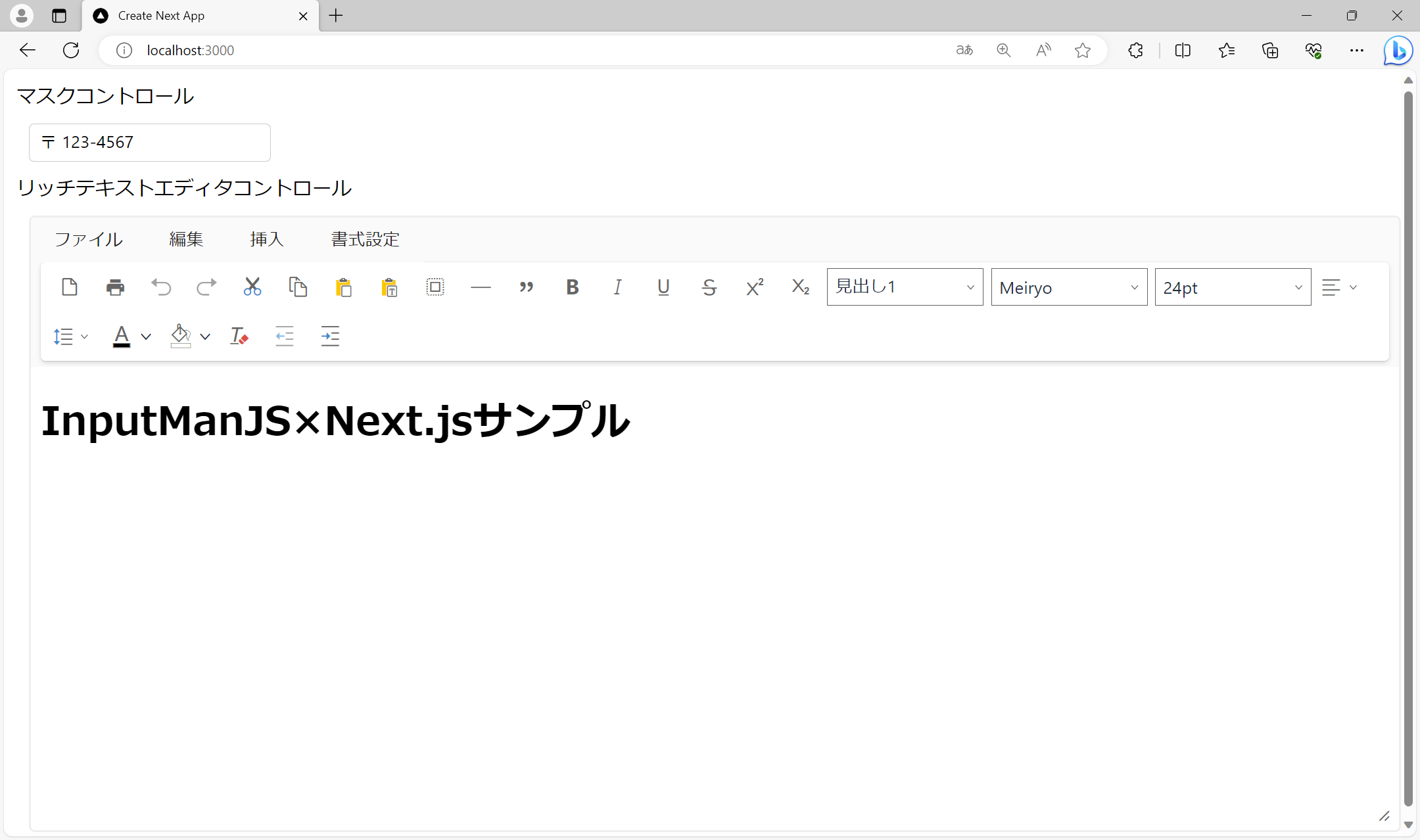Open the Favorites list icon
Viewport: 1420px width, 840px height.
pos(1226,50)
